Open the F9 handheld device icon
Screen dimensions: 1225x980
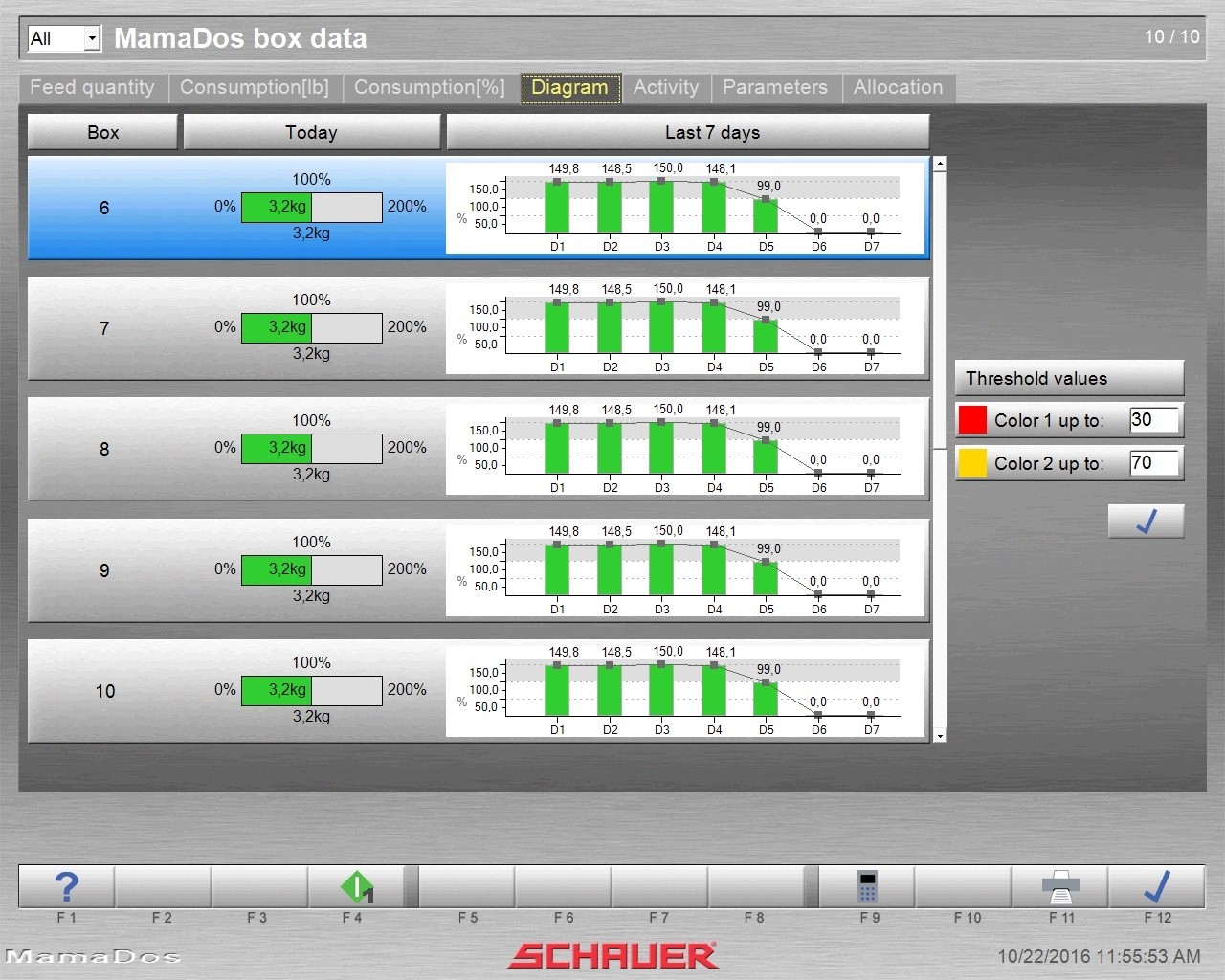(x=867, y=887)
